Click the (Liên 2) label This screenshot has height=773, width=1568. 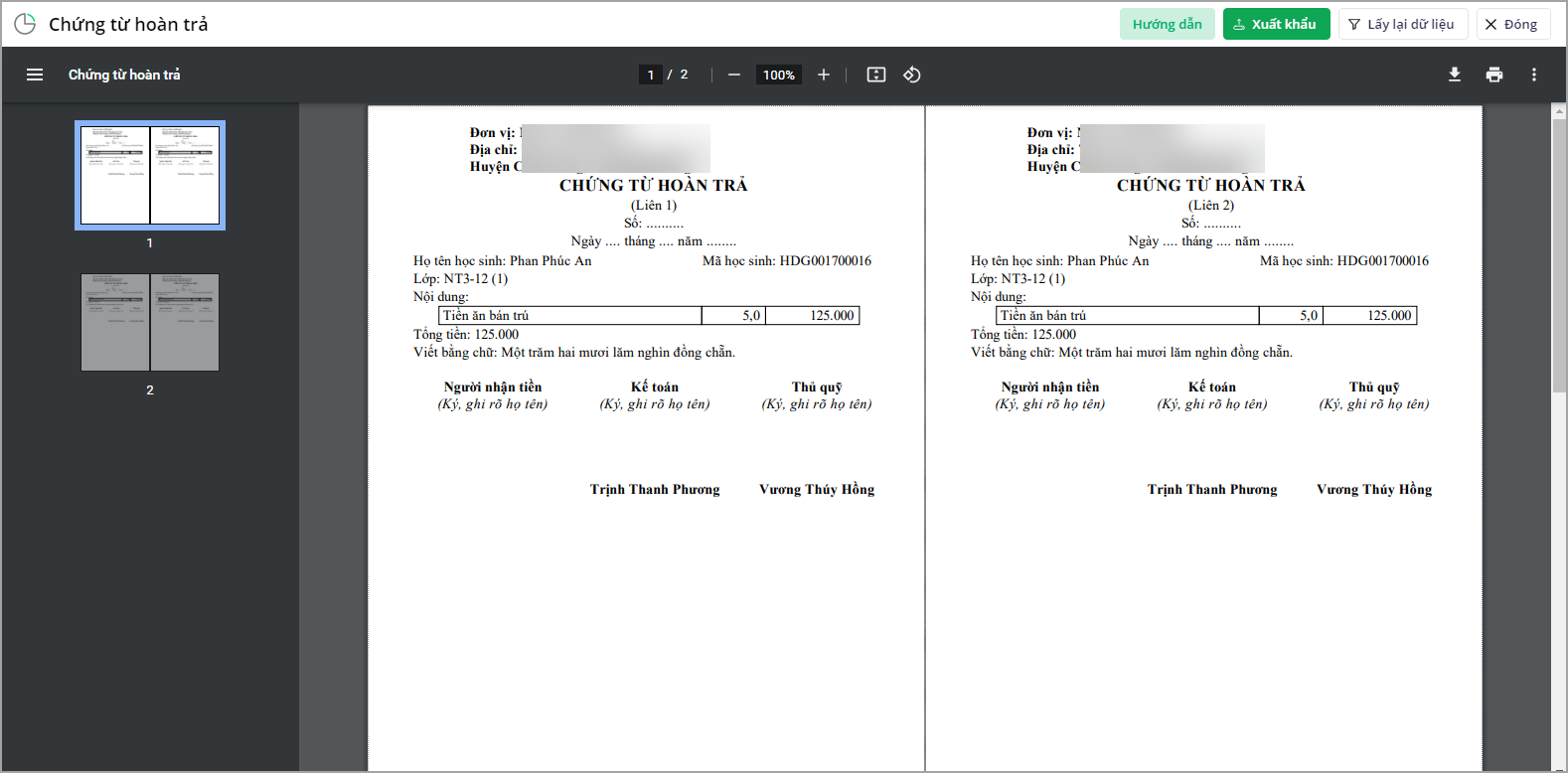[1211, 206]
